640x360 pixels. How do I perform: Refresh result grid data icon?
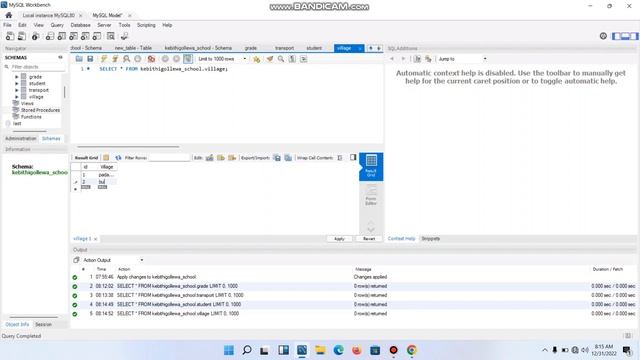[x=118, y=158]
